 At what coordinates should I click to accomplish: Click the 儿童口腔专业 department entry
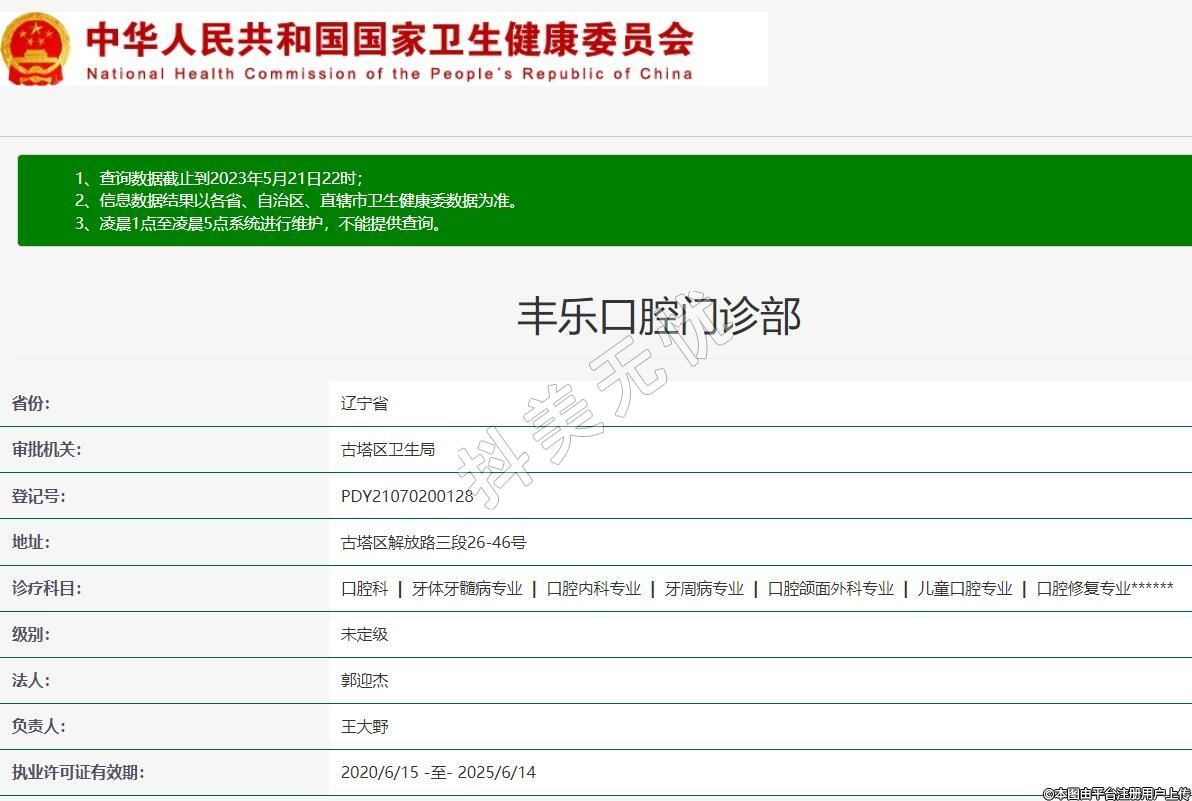coord(964,589)
